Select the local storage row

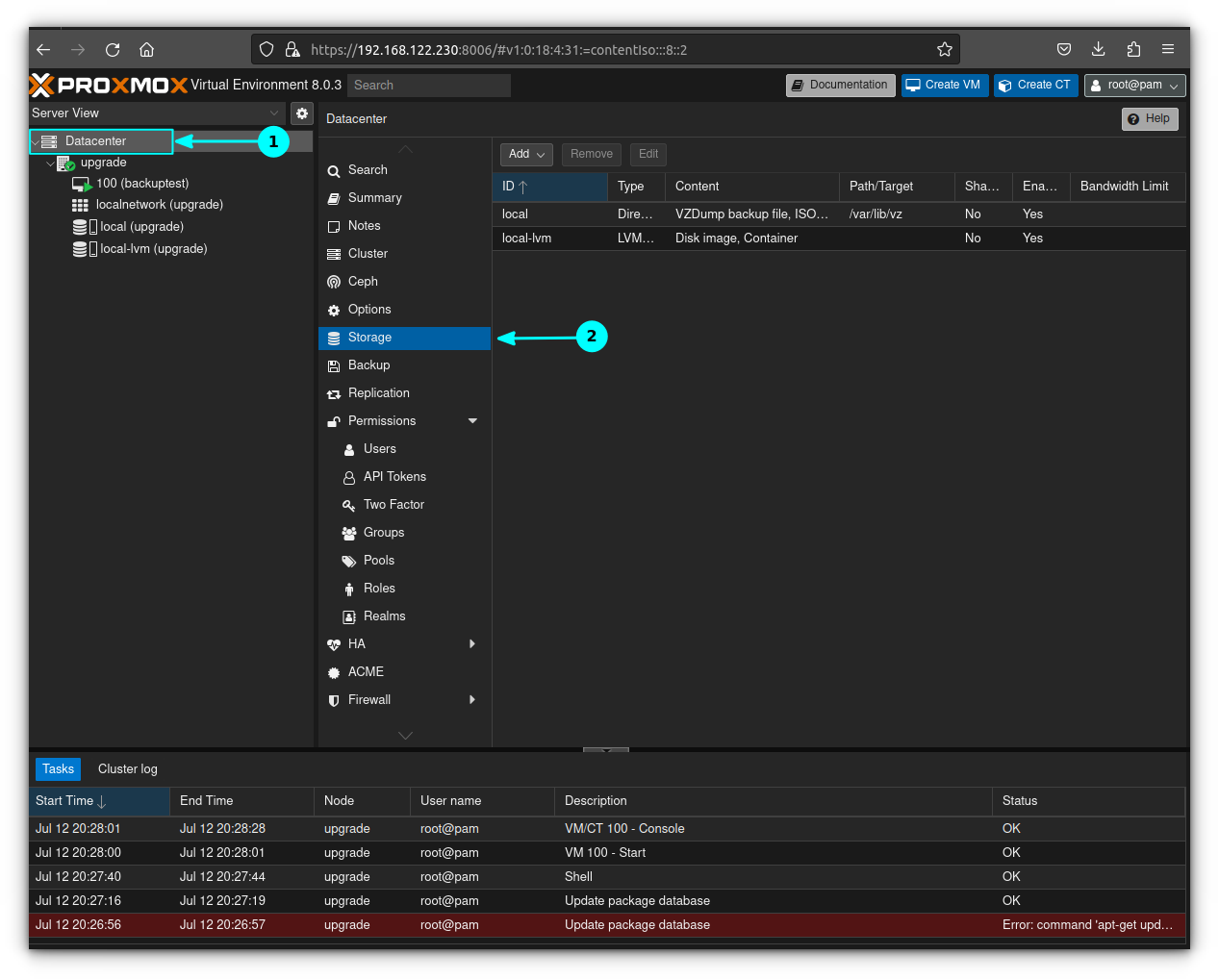(x=839, y=214)
